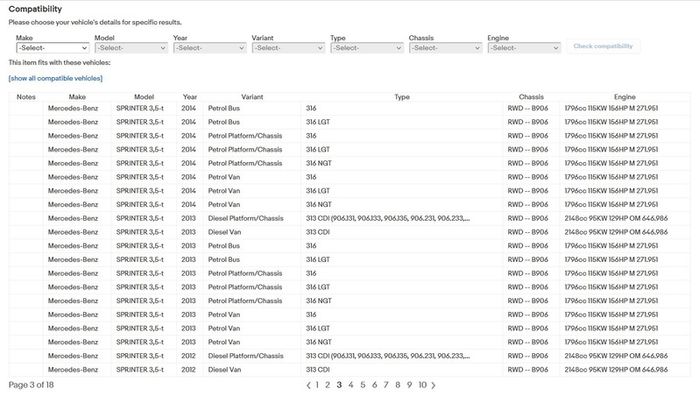Viewport: 700px width, 396px height.
Task: Go to next page arrow
Action: (433, 385)
